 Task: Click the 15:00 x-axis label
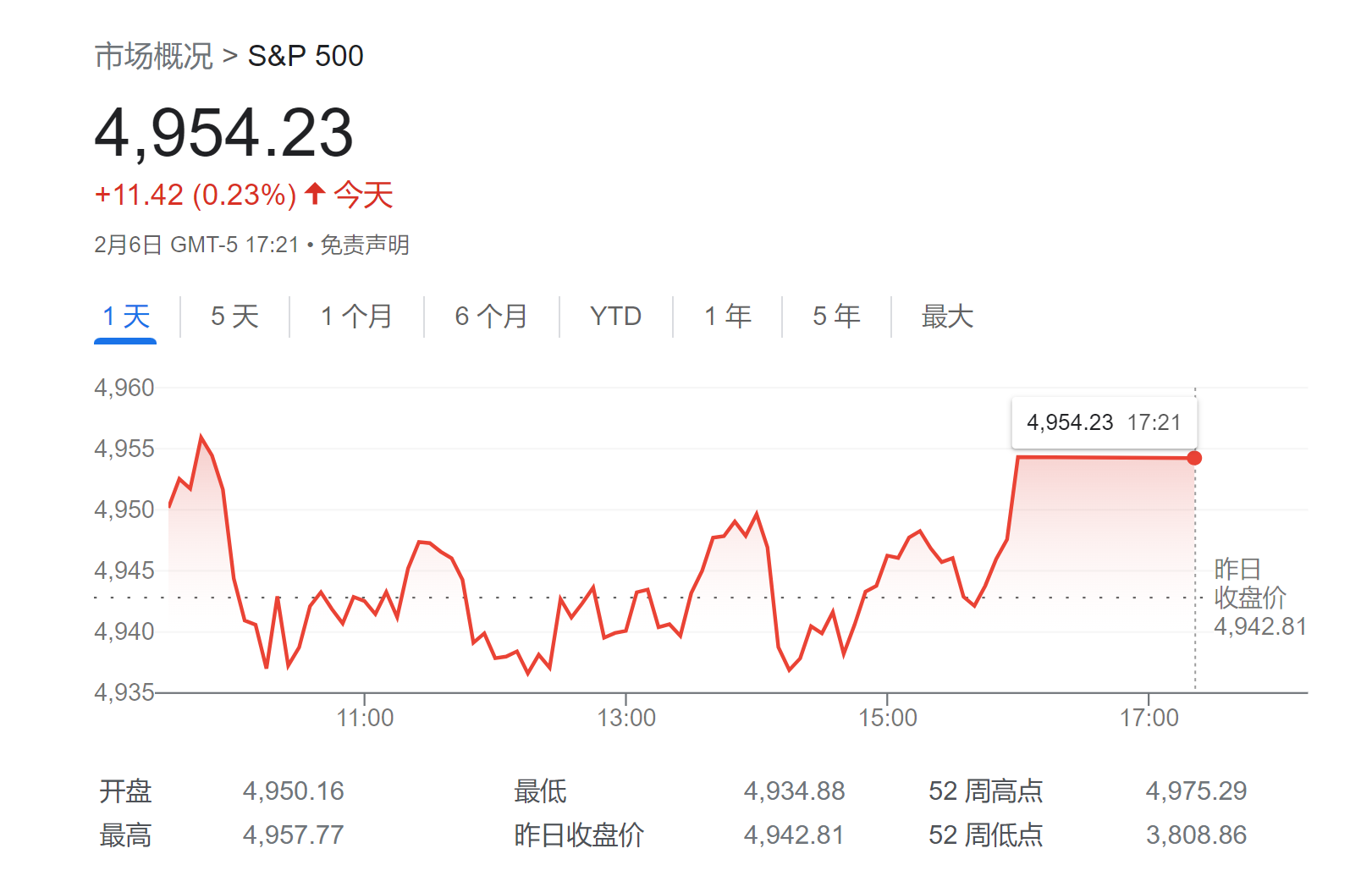tap(888, 718)
